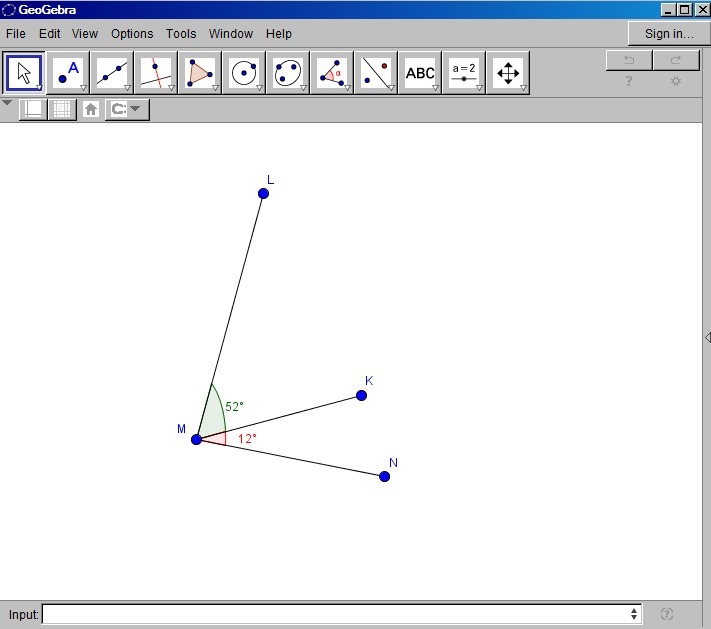Click the Redo arrow button
Screen dimensions: 711x629
pos(676,60)
